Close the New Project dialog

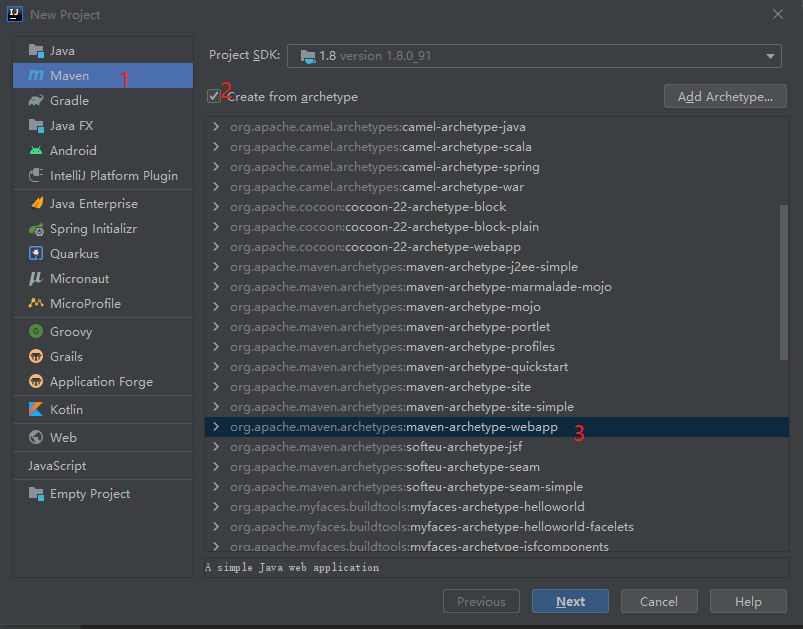click(x=778, y=14)
